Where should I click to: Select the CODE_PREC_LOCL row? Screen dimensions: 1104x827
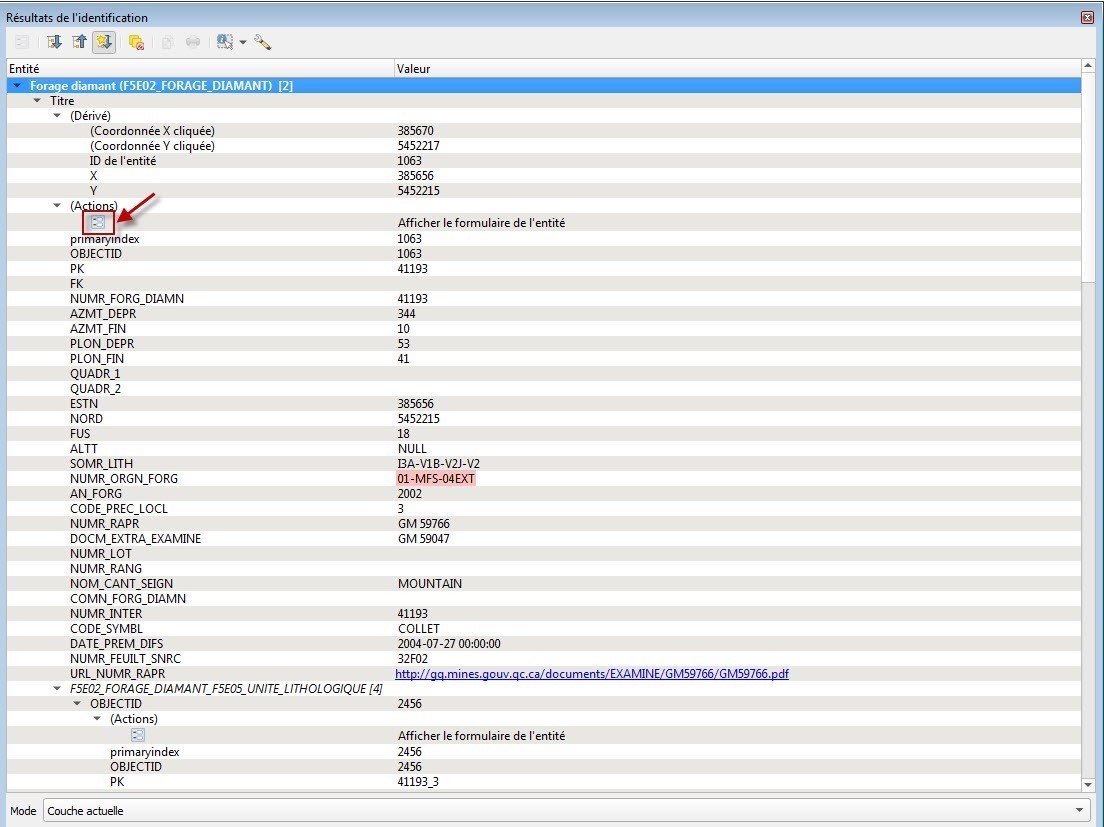544,508
